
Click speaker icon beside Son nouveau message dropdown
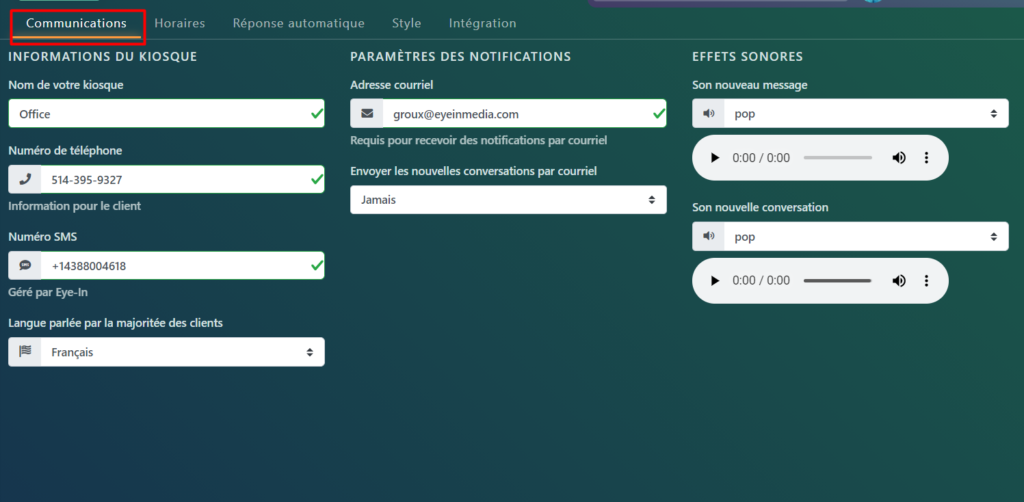709,114
